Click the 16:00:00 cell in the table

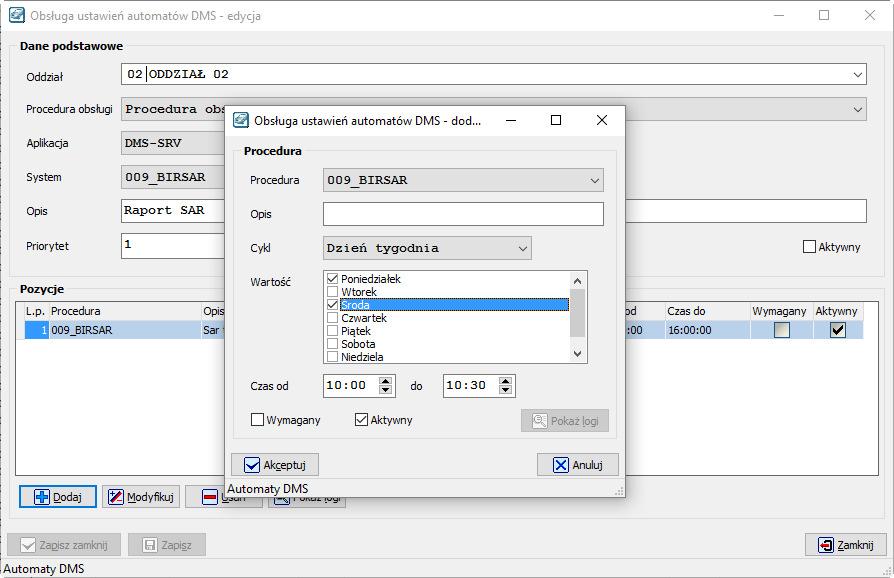[x=707, y=330]
